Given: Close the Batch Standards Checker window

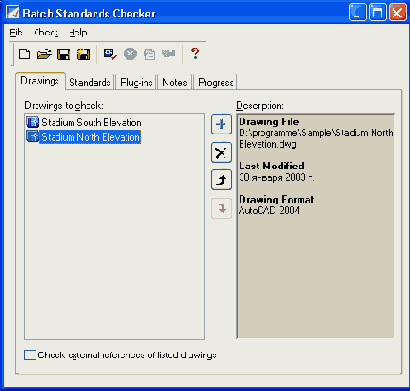Looking at the screenshot, I should [x=398, y=12].
